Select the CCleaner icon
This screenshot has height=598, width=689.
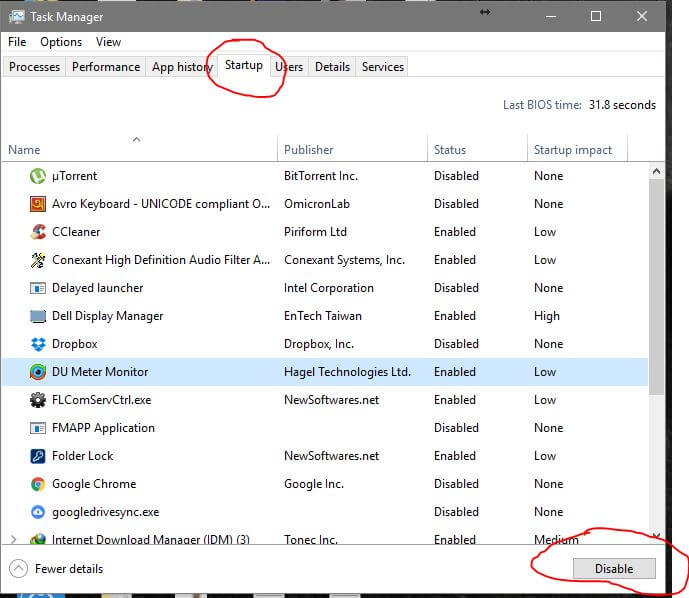tap(38, 232)
